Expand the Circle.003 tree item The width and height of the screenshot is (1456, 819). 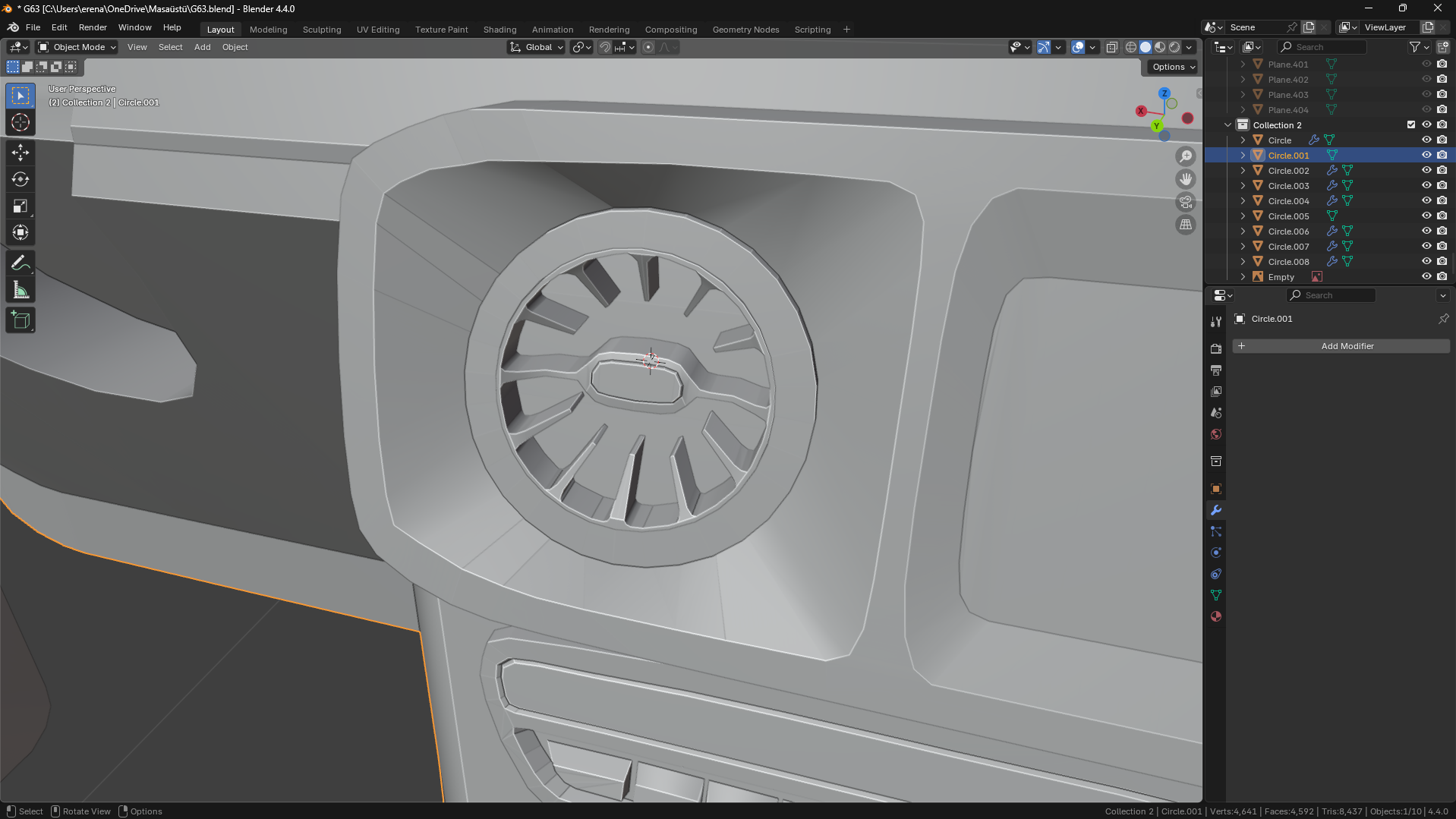1243,185
